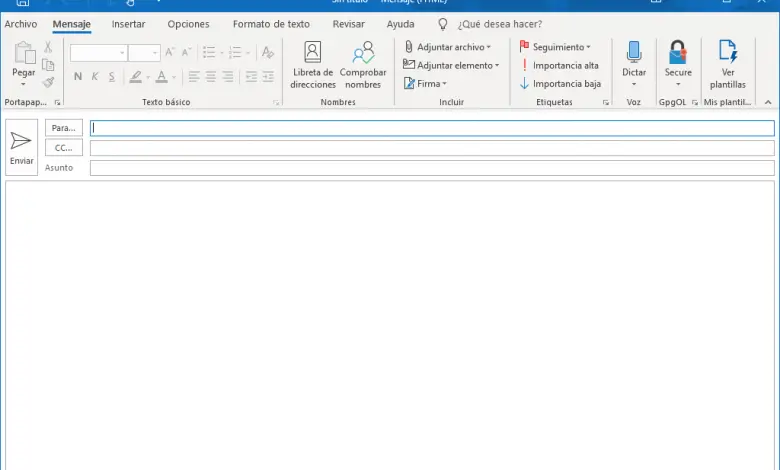Open font color dropdown arrow
This screenshot has height=470, width=780.
(x=174, y=77)
